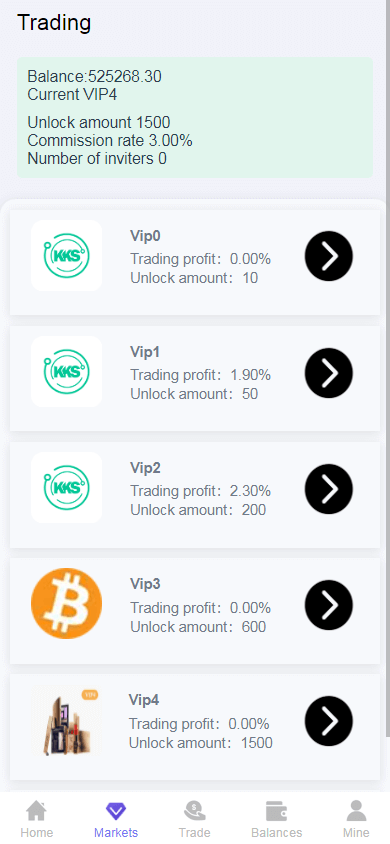Open the Mine profile icon
Screen dimensions: 390x844
[x=356, y=811]
